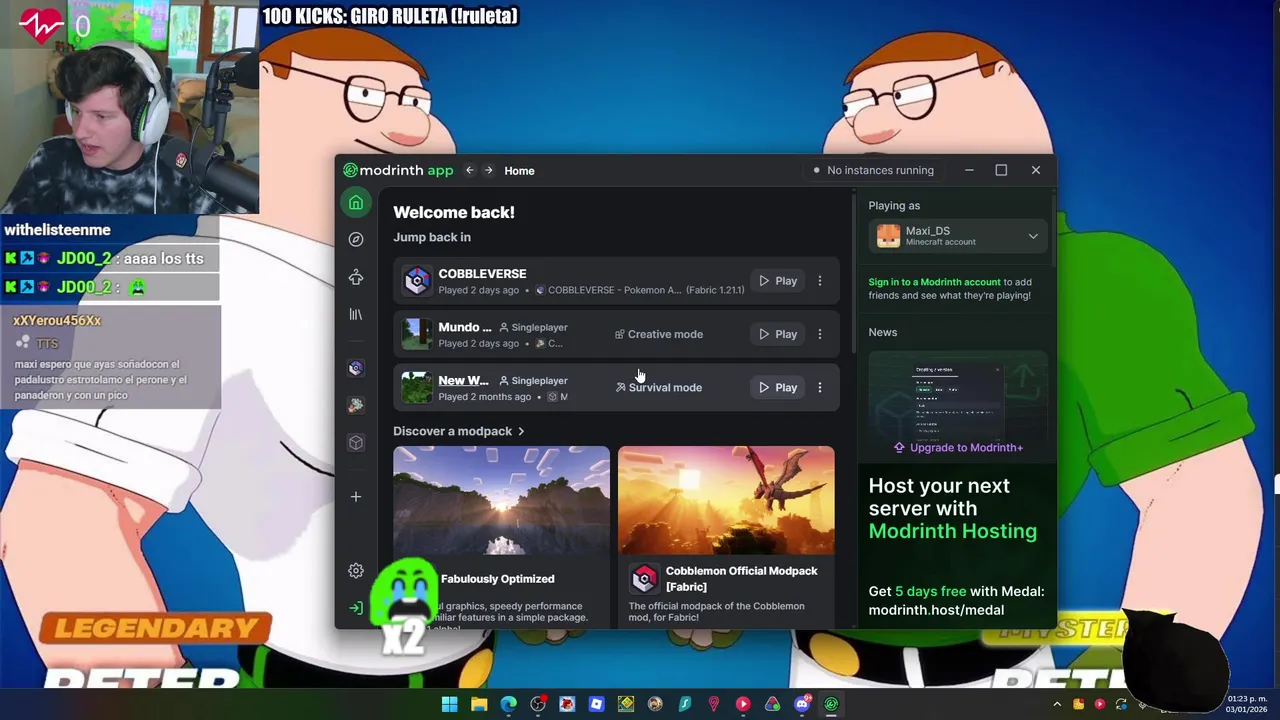Open more options for COBBLEVERSE
Viewport: 1280px width, 720px height.
point(820,281)
